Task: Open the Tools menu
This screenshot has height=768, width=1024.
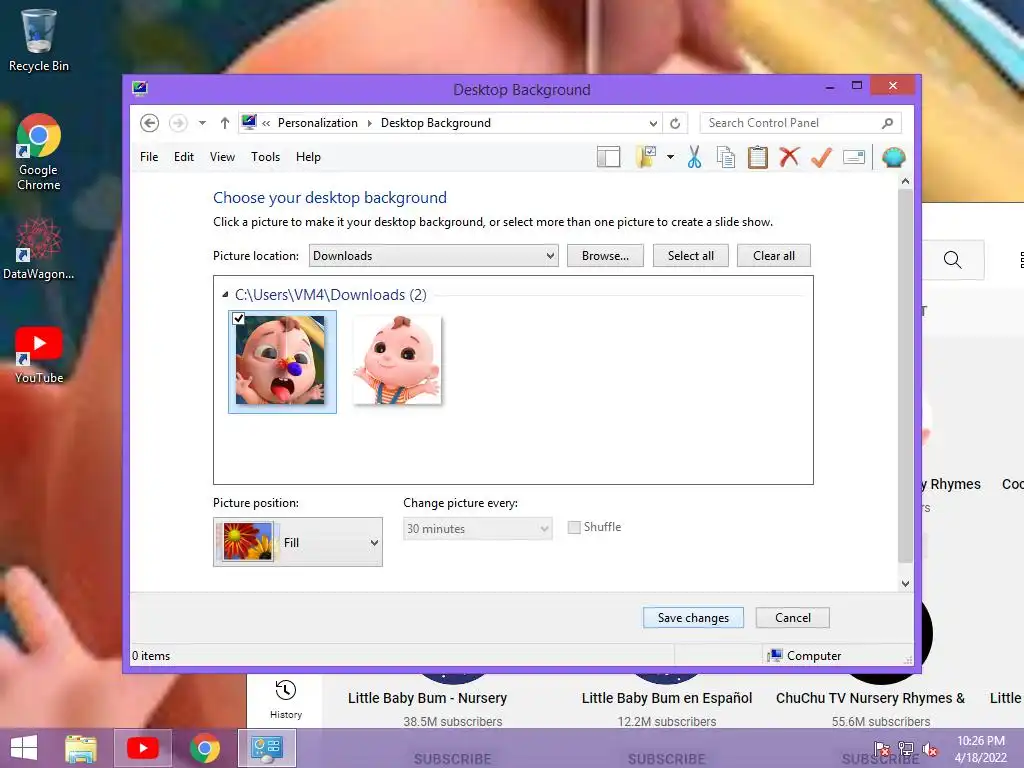Action: tap(265, 157)
